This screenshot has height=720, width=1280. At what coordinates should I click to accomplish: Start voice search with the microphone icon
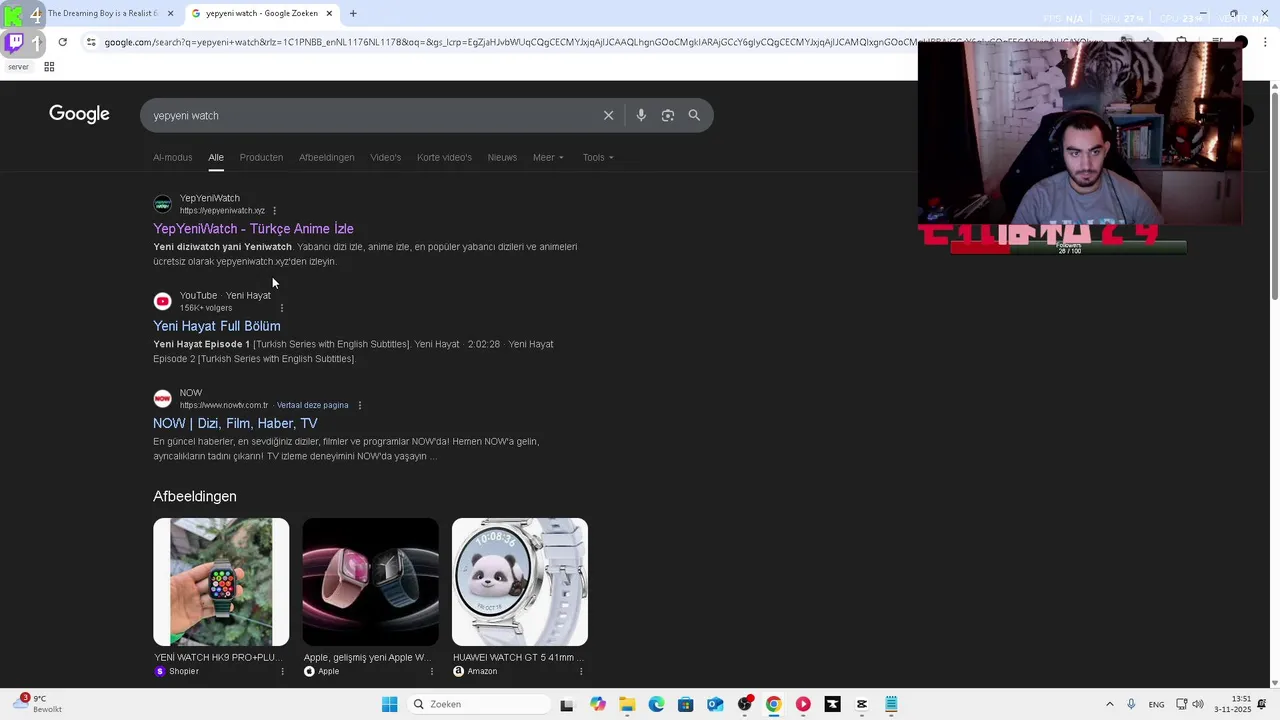[641, 115]
